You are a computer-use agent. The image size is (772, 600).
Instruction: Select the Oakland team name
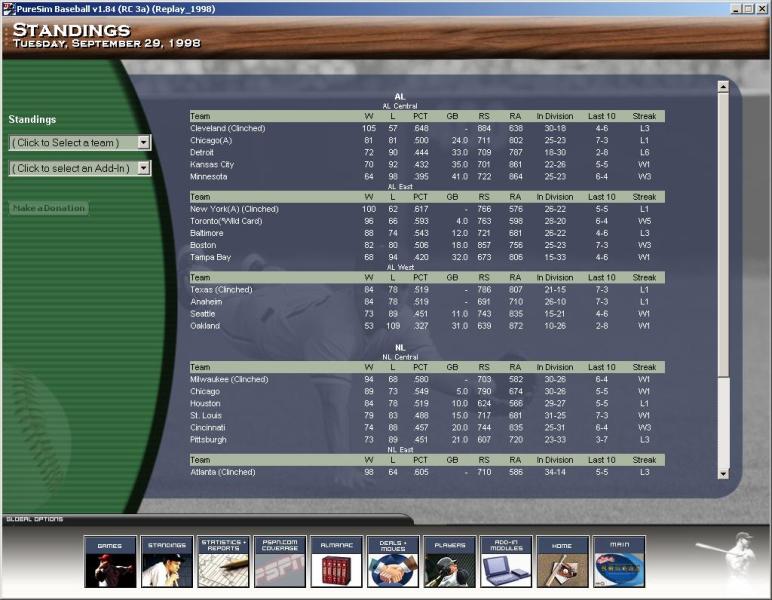[x=205, y=326]
